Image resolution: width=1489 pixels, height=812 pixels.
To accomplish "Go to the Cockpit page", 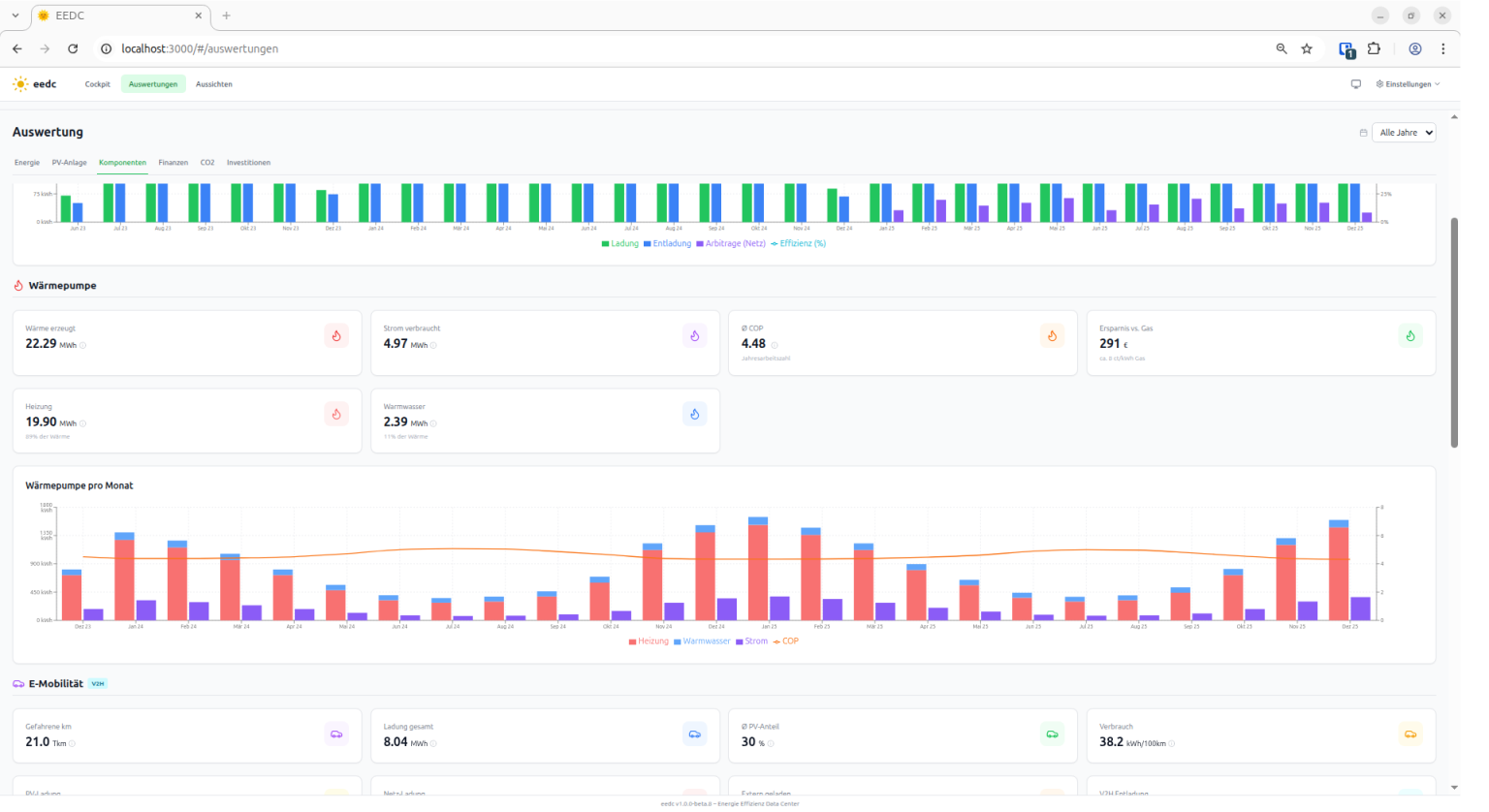I will (x=97, y=84).
